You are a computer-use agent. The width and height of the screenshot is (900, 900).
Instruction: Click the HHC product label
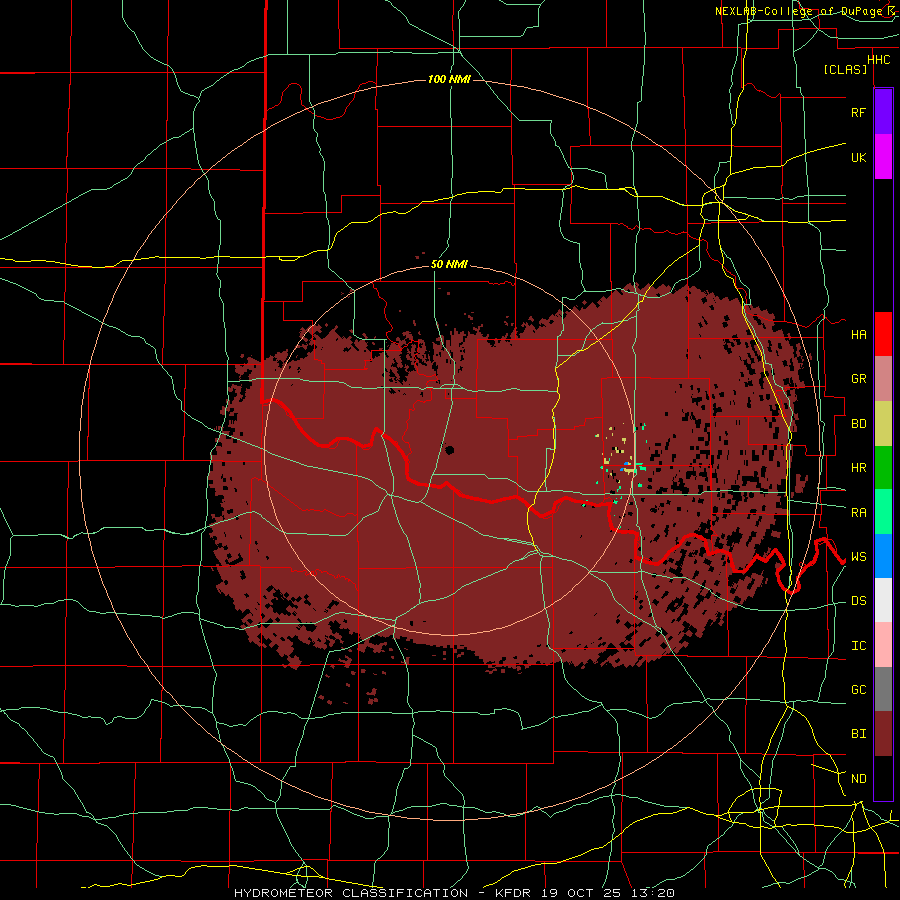[x=878, y=60]
